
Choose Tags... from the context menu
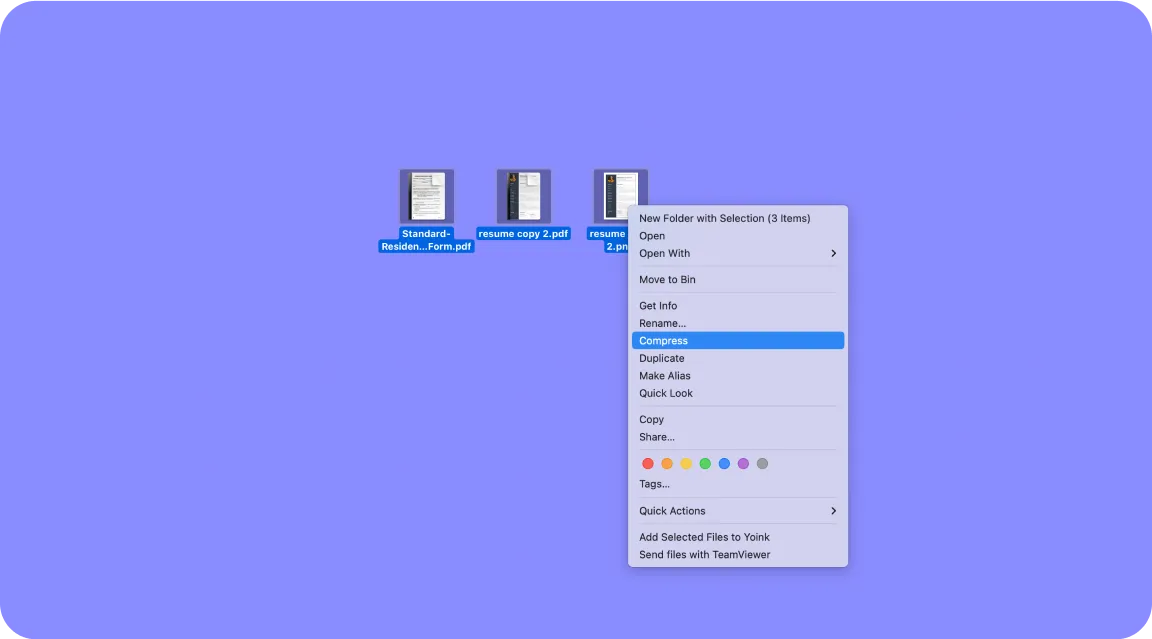coord(738,484)
